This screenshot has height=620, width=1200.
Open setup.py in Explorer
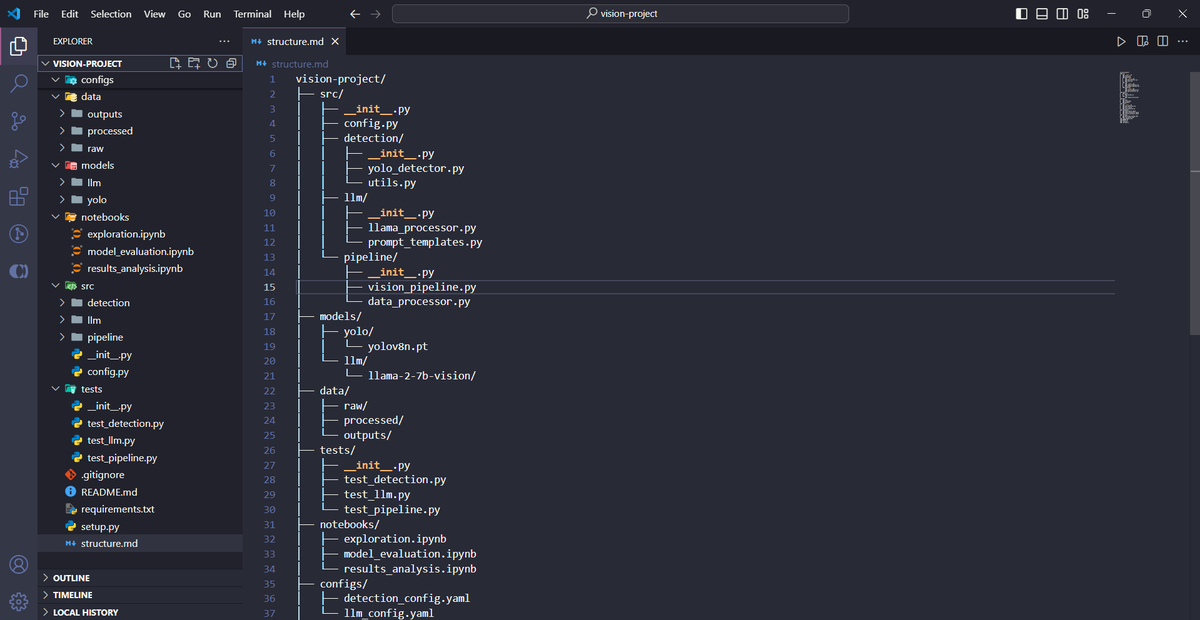(140, 526)
